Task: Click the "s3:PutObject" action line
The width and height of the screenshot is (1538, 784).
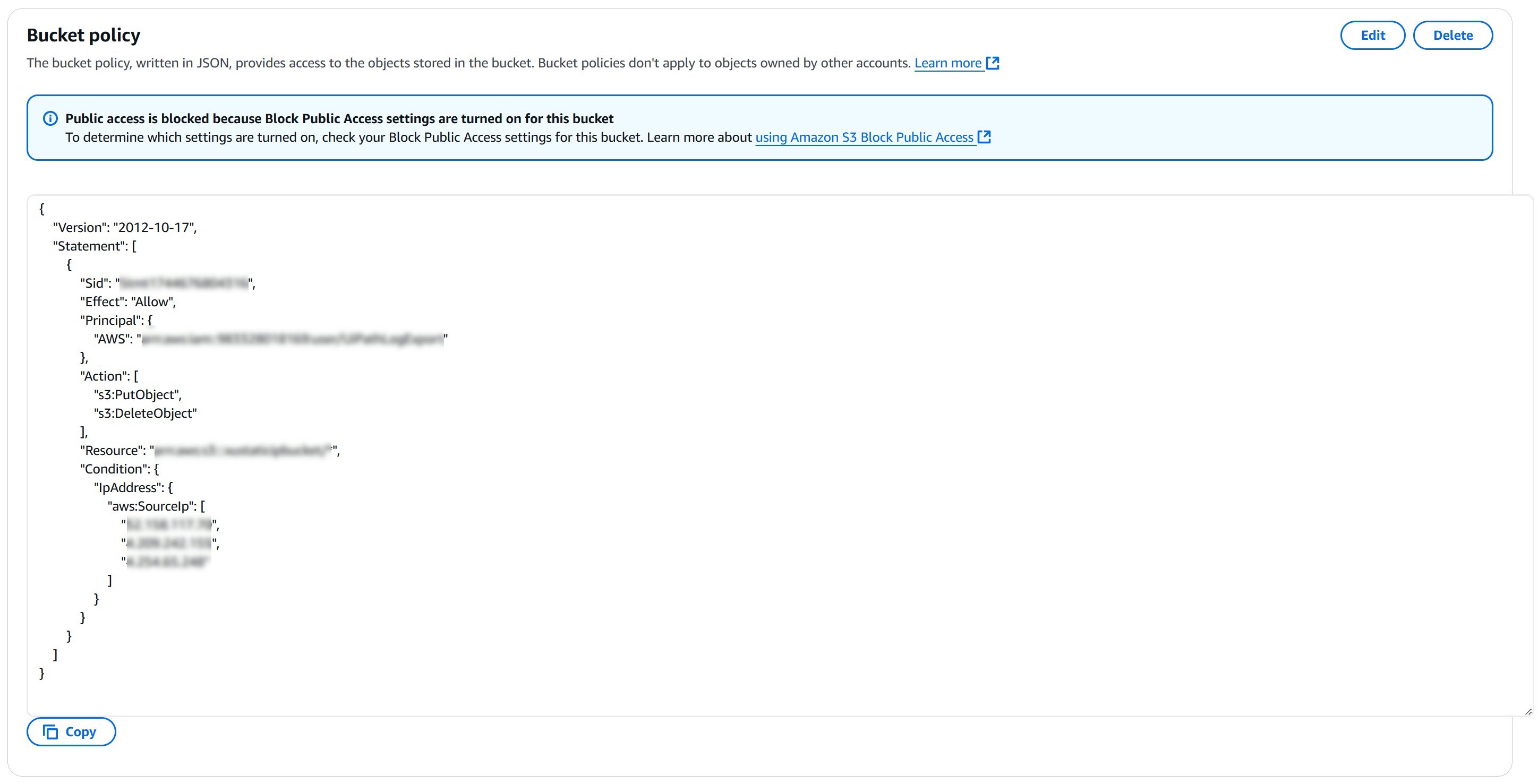Action: click(x=138, y=394)
